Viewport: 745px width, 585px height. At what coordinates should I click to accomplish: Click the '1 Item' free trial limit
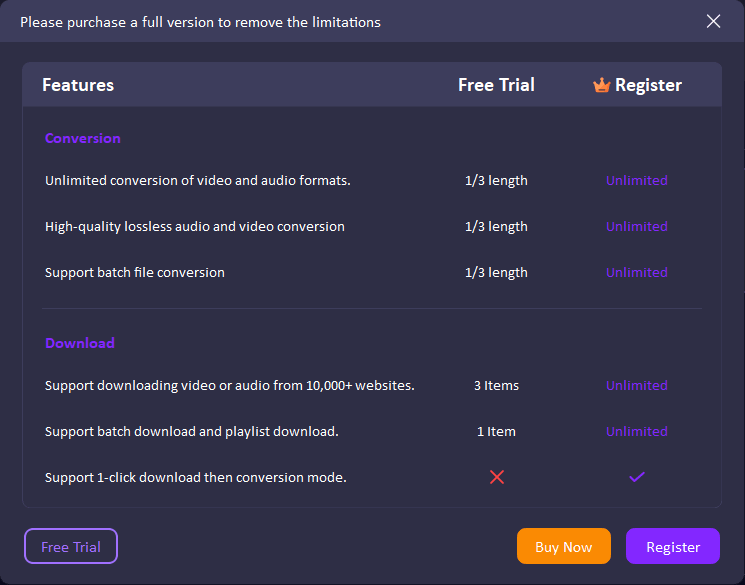(496, 431)
